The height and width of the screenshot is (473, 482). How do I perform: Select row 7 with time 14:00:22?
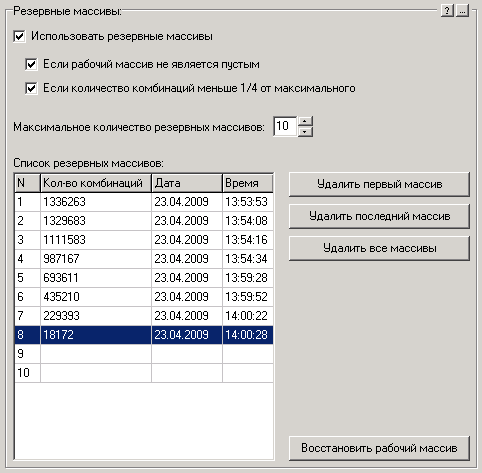(144, 316)
